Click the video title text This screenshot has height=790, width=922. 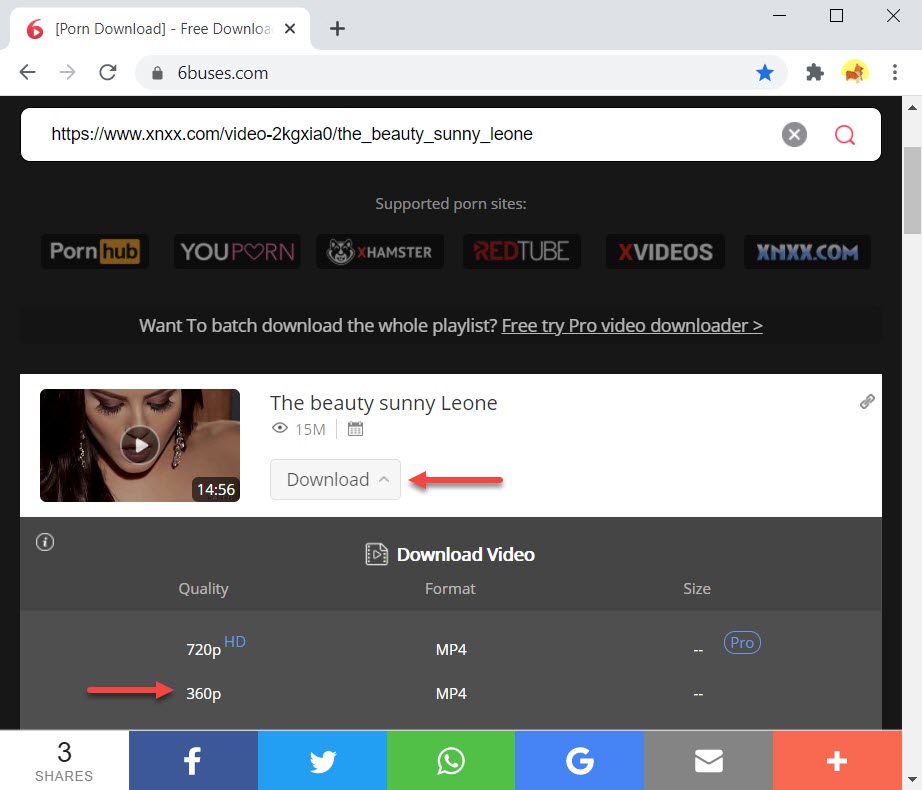click(x=383, y=403)
